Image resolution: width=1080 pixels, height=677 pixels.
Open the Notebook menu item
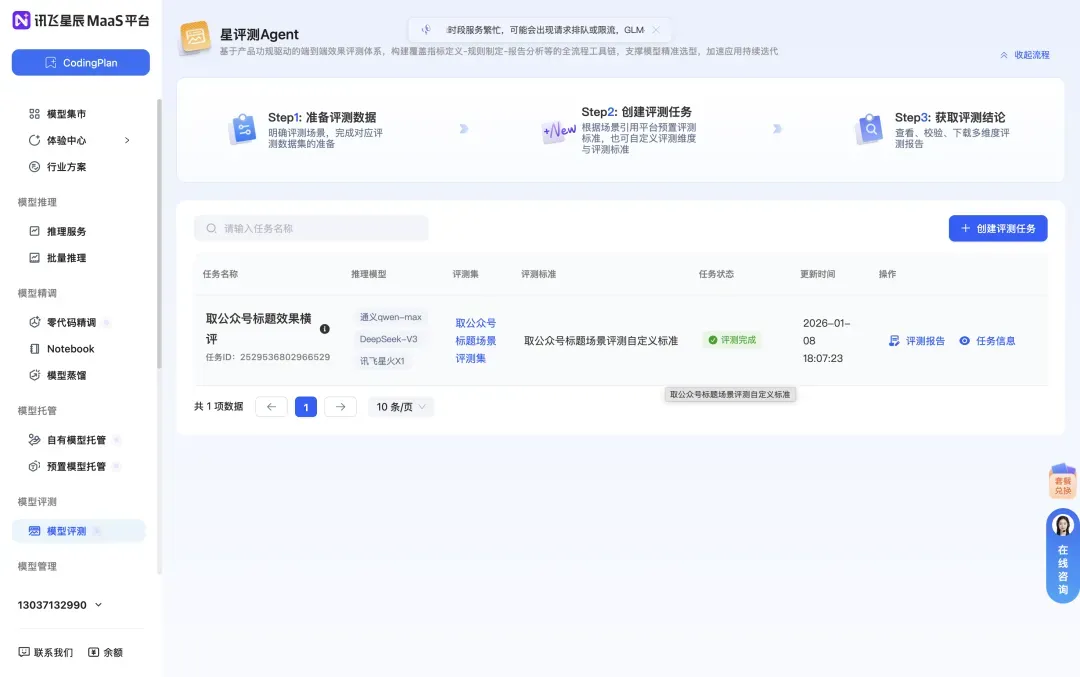coord(70,349)
